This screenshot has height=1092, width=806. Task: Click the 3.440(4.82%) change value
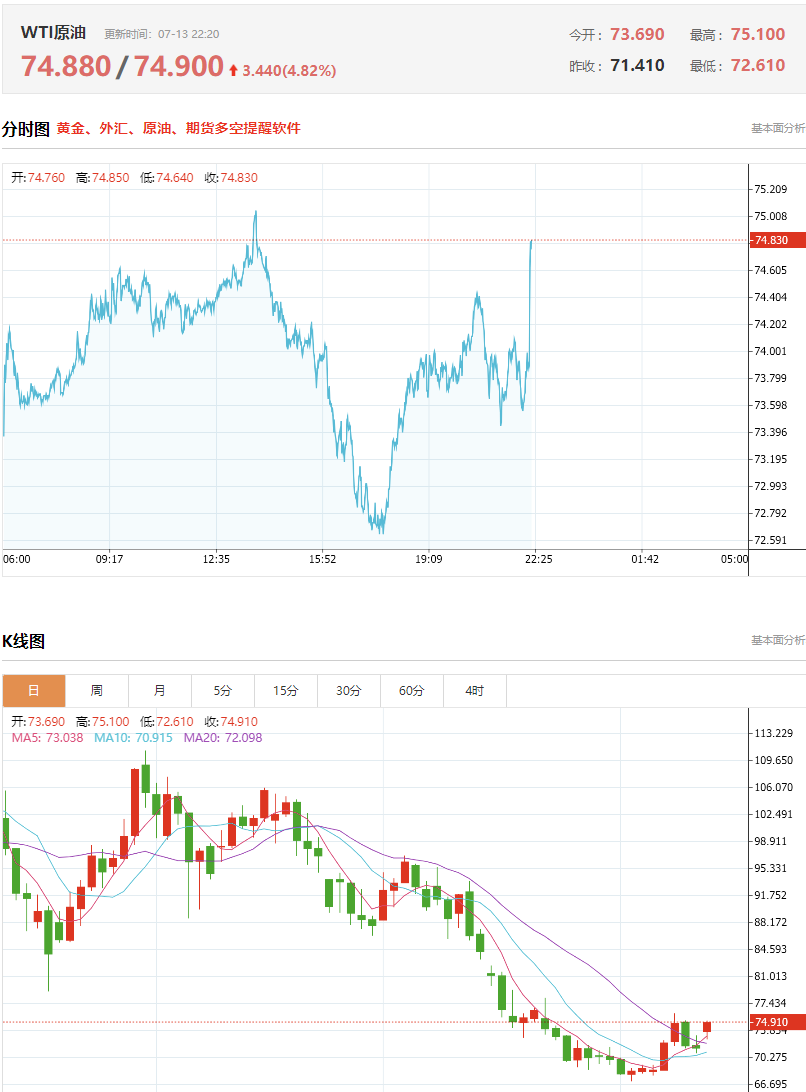pos(289,70)
